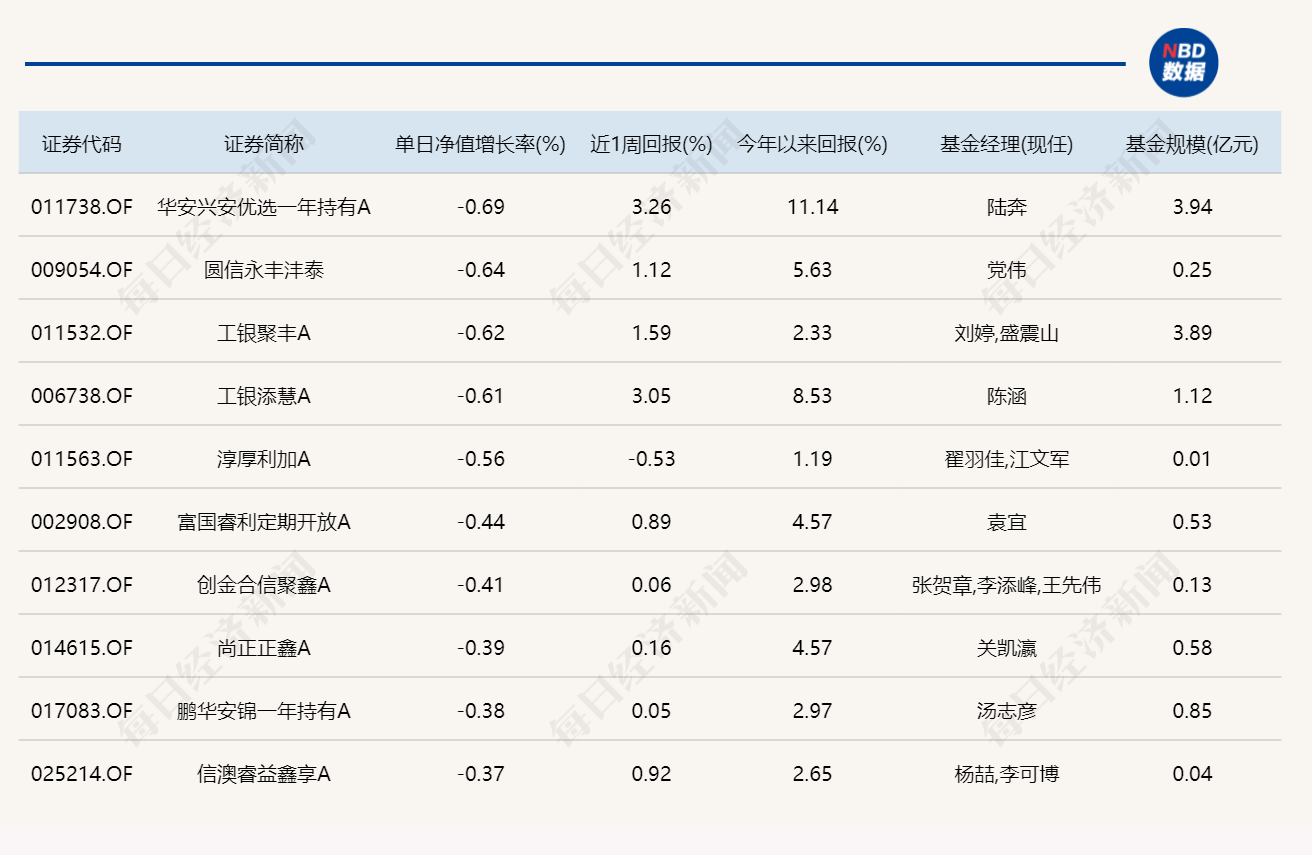1312x855 pixels.
Task: Click fund managers 张贺章,李添峰,王先伟
Action: (1006, 585)
